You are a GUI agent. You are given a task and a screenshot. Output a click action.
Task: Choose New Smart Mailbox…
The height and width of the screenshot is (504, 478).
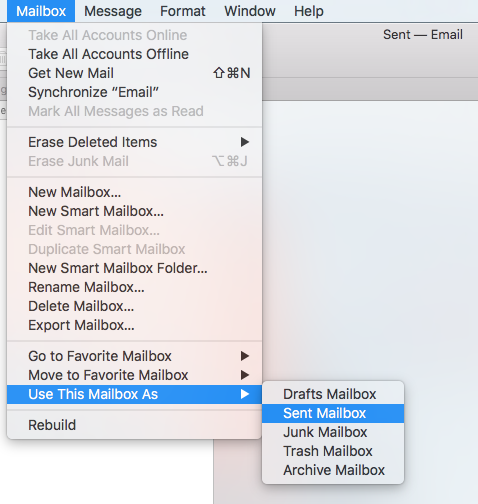134,211
